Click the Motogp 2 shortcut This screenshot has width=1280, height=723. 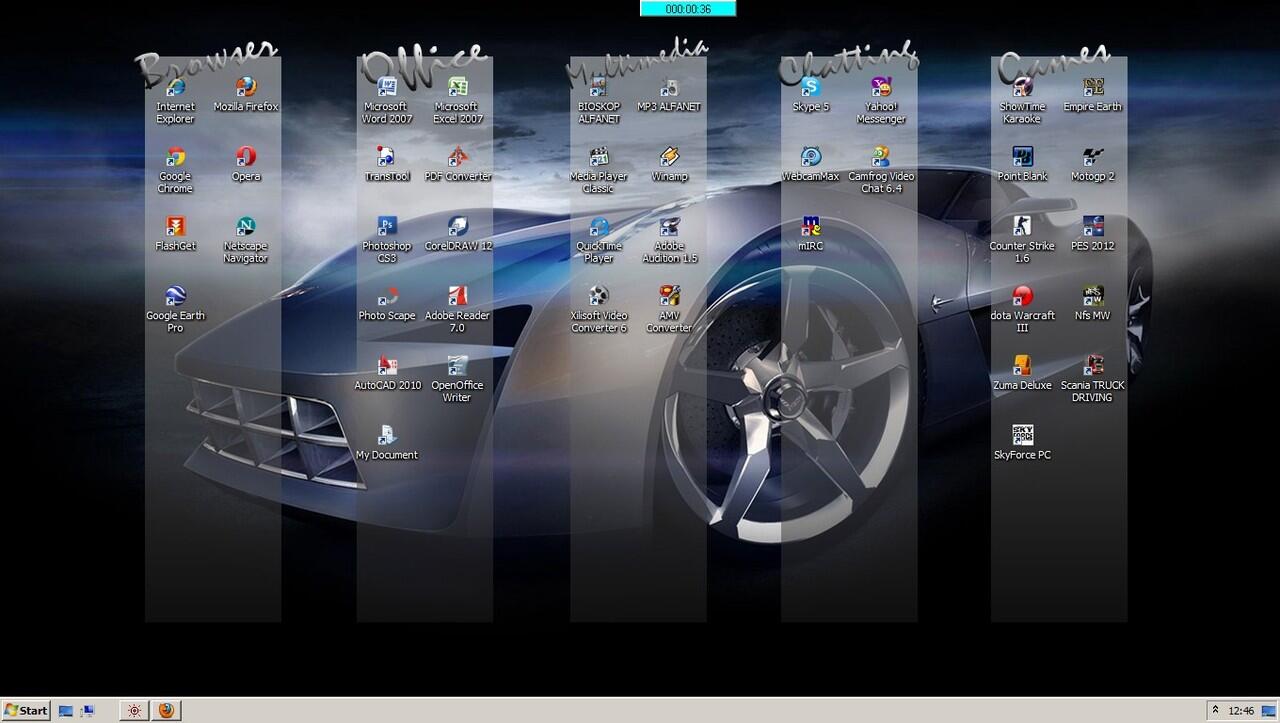[1093, 158]
